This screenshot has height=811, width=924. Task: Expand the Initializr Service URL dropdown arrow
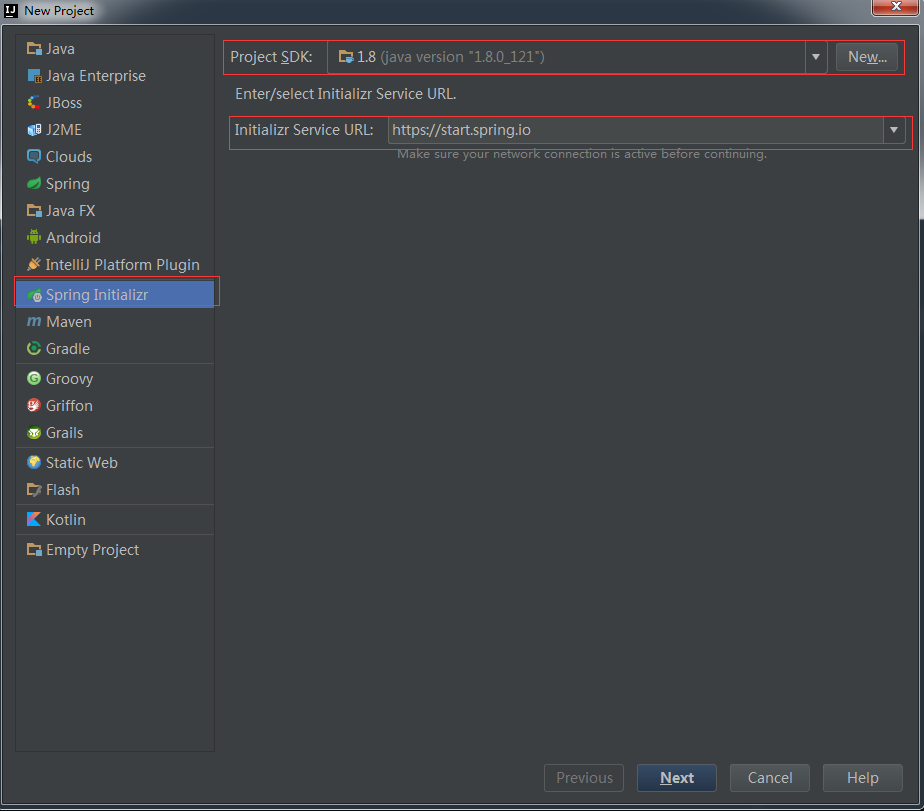coord(894,130)
